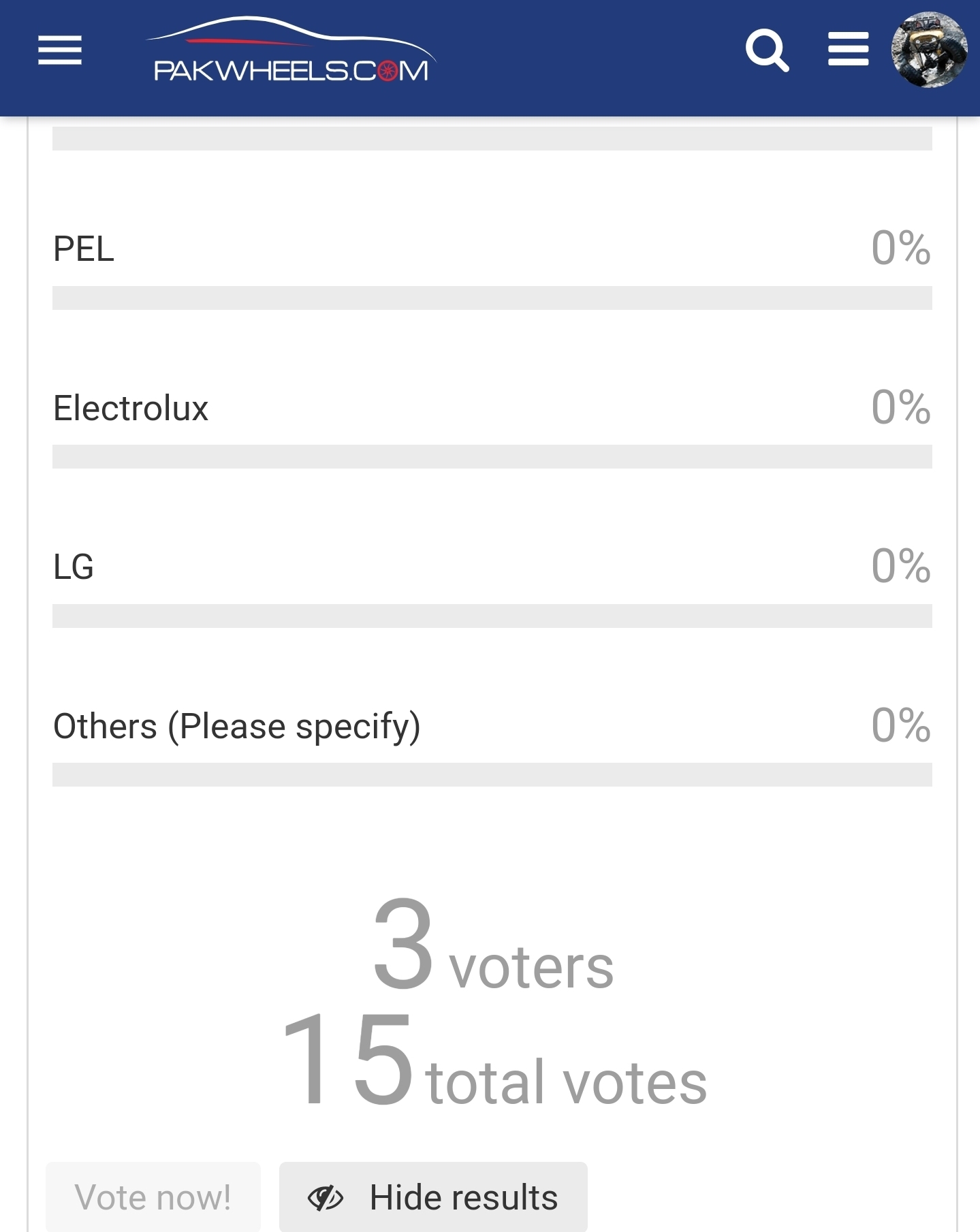Screen dimensions: 980x1232
Task: Click the PEL result progress bar
Action: tap(492, 298)
